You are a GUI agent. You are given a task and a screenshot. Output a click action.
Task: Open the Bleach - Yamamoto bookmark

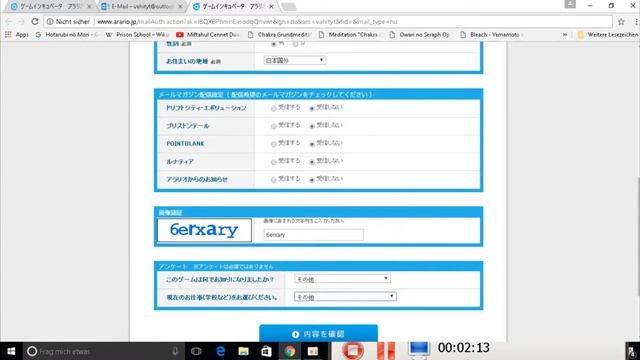click(491, 35)
